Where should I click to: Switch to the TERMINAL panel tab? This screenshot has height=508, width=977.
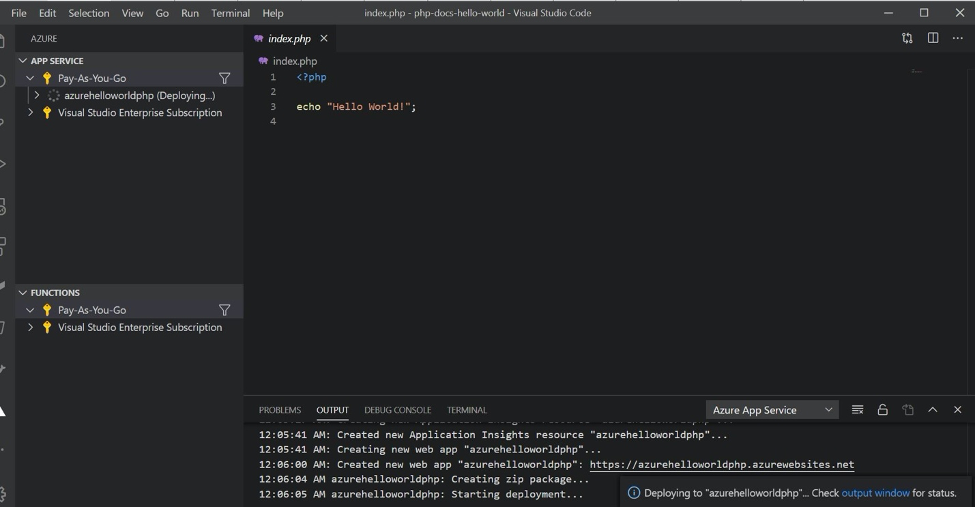point(467,410)
